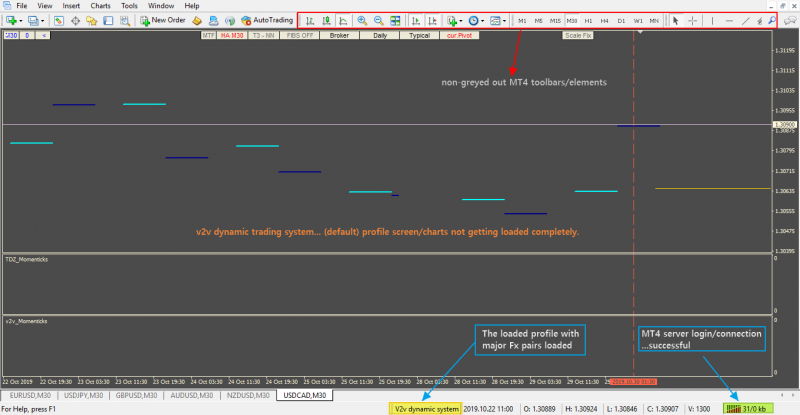
Task: Switch chart to line chart icon
Action: point(343,21)
